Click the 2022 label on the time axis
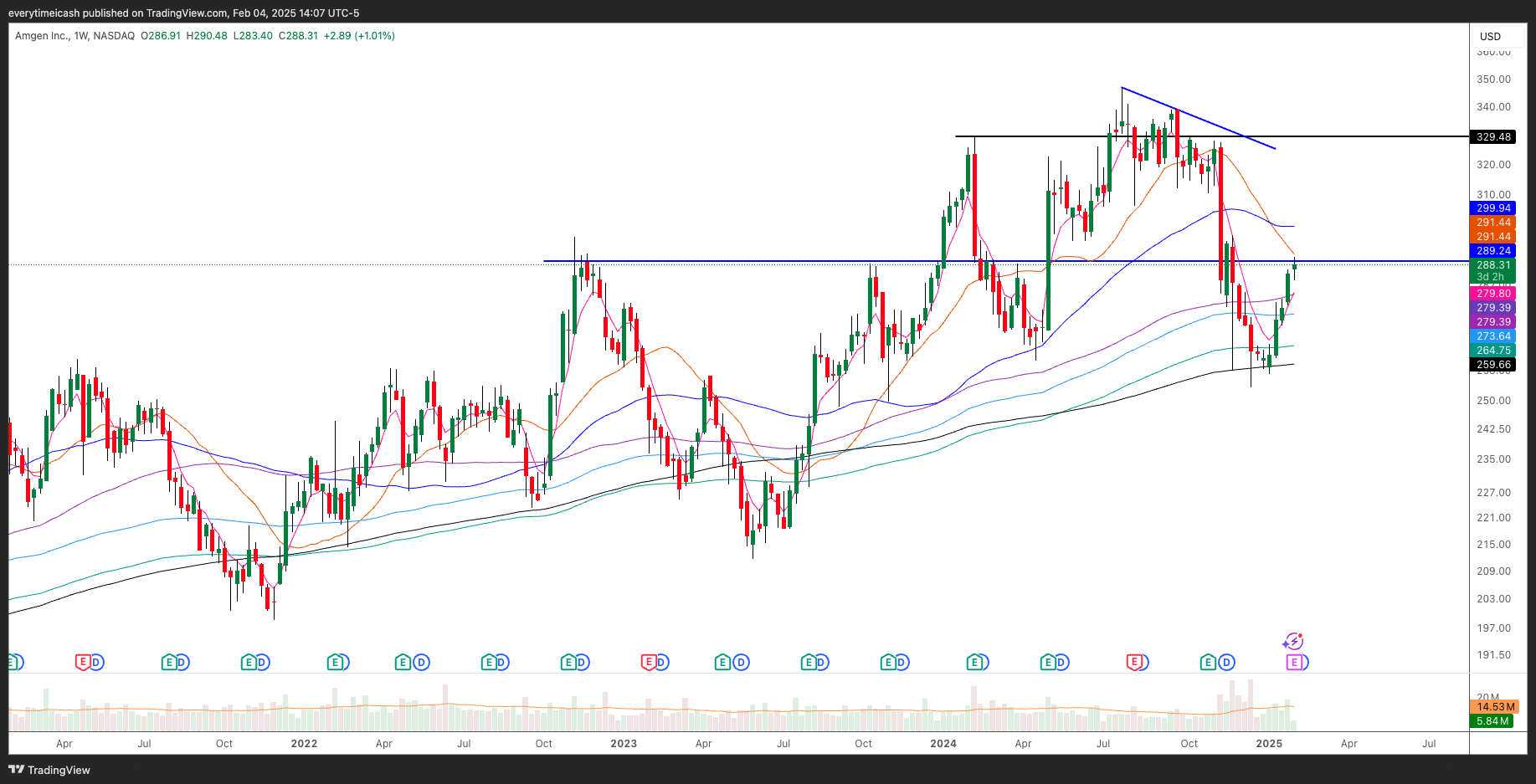 click(x=304, y=743)
